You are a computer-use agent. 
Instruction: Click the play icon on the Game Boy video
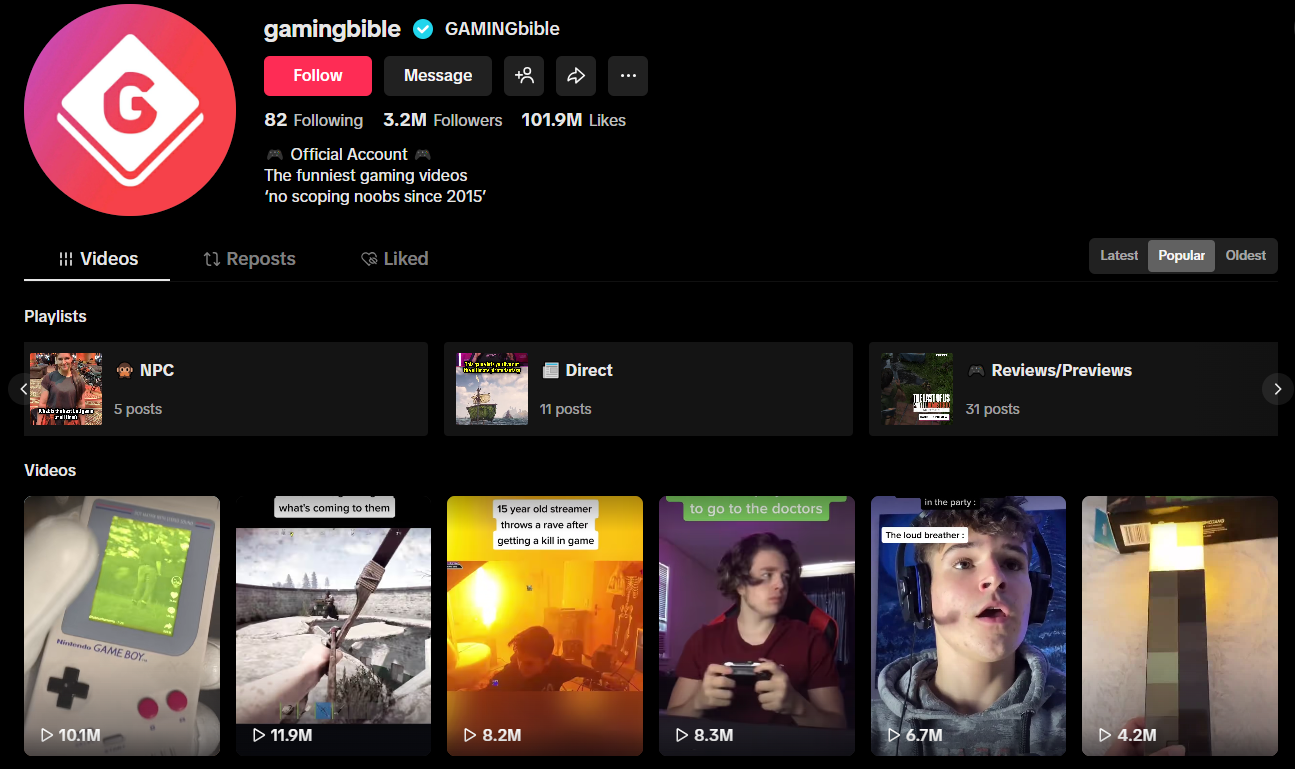click(46, 734)
